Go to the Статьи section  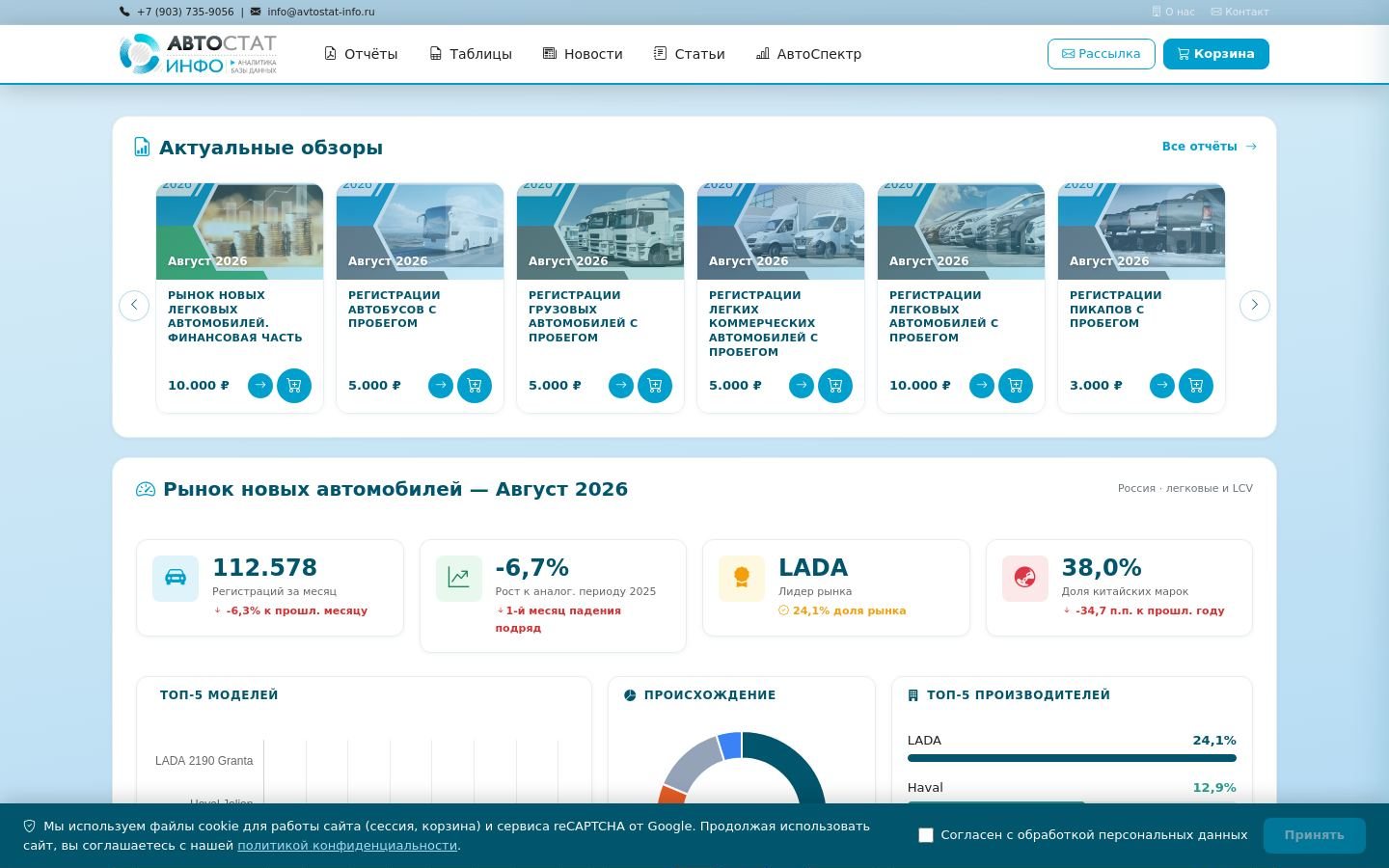[x=689, y=54]
